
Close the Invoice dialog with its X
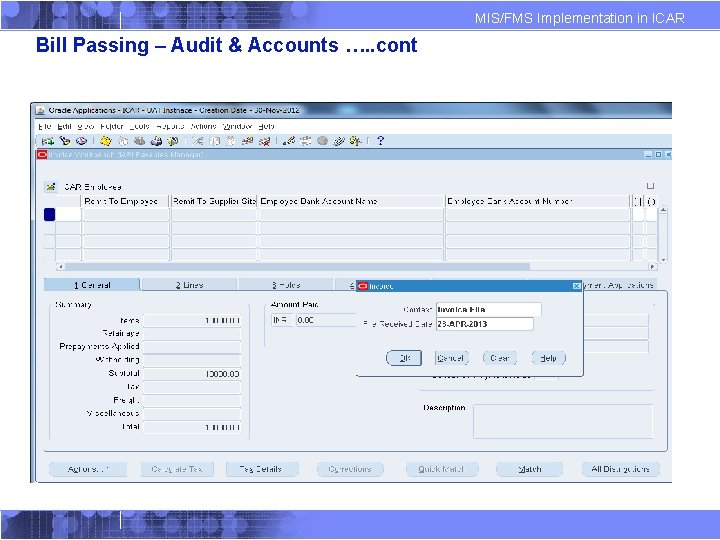(577, 286)
